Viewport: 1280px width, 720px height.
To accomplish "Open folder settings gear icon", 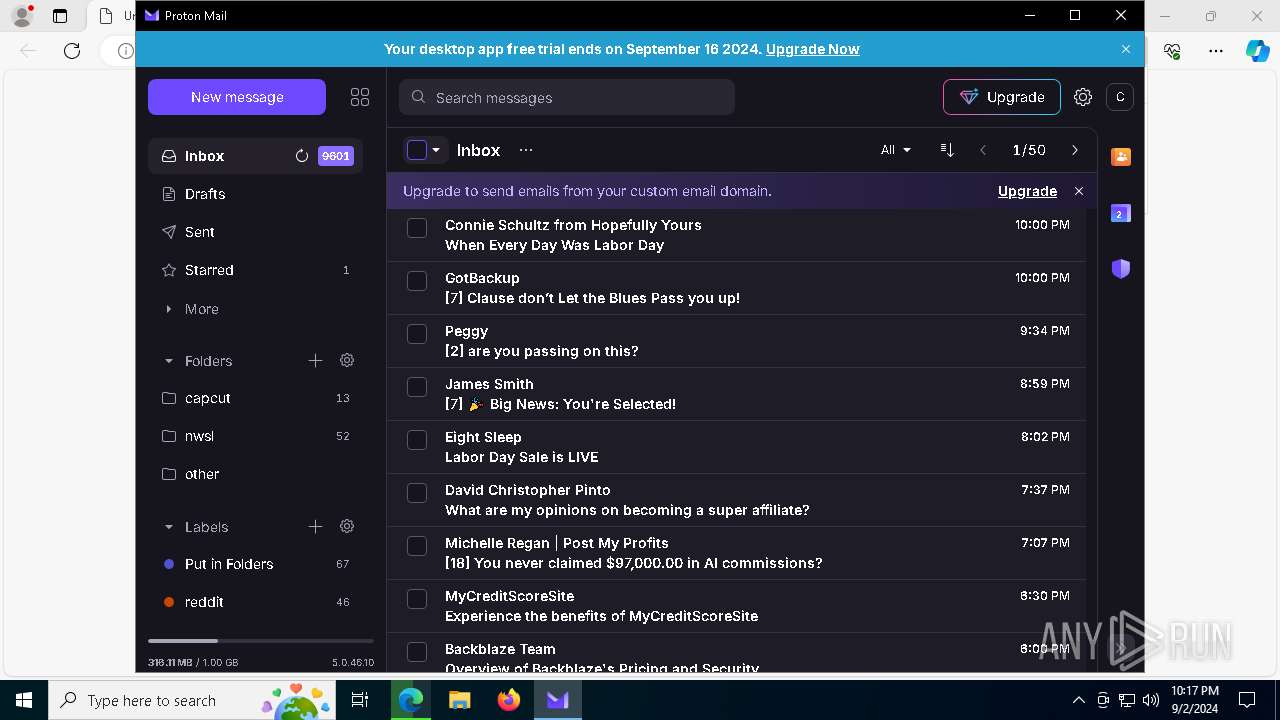I will [x=347, y=360].
